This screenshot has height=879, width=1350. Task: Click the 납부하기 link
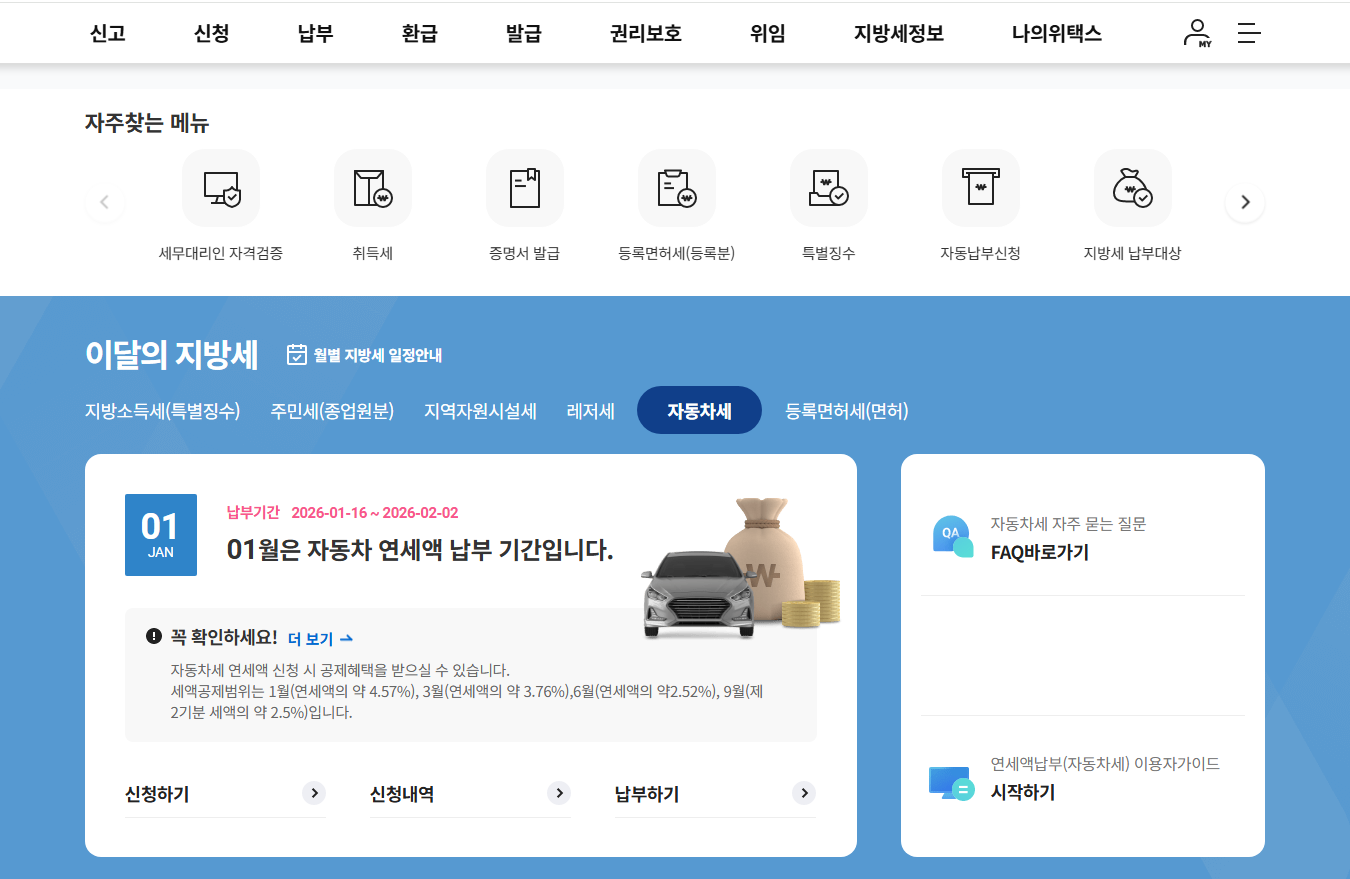click(647, 794)
